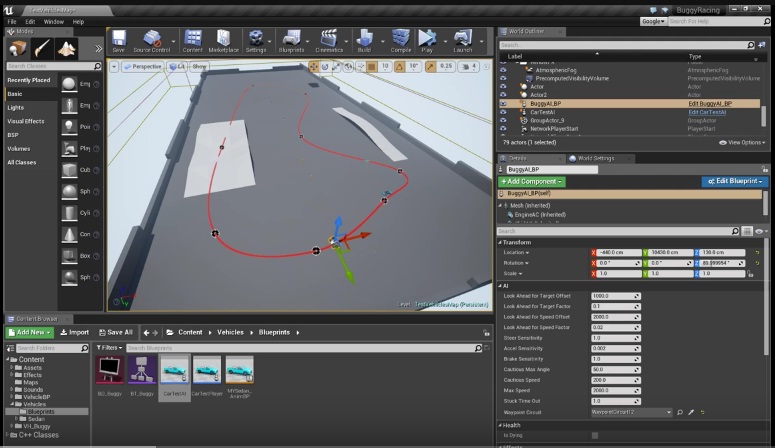Toggle visibility eye for NetworkPlayerStart

point(503,129)
